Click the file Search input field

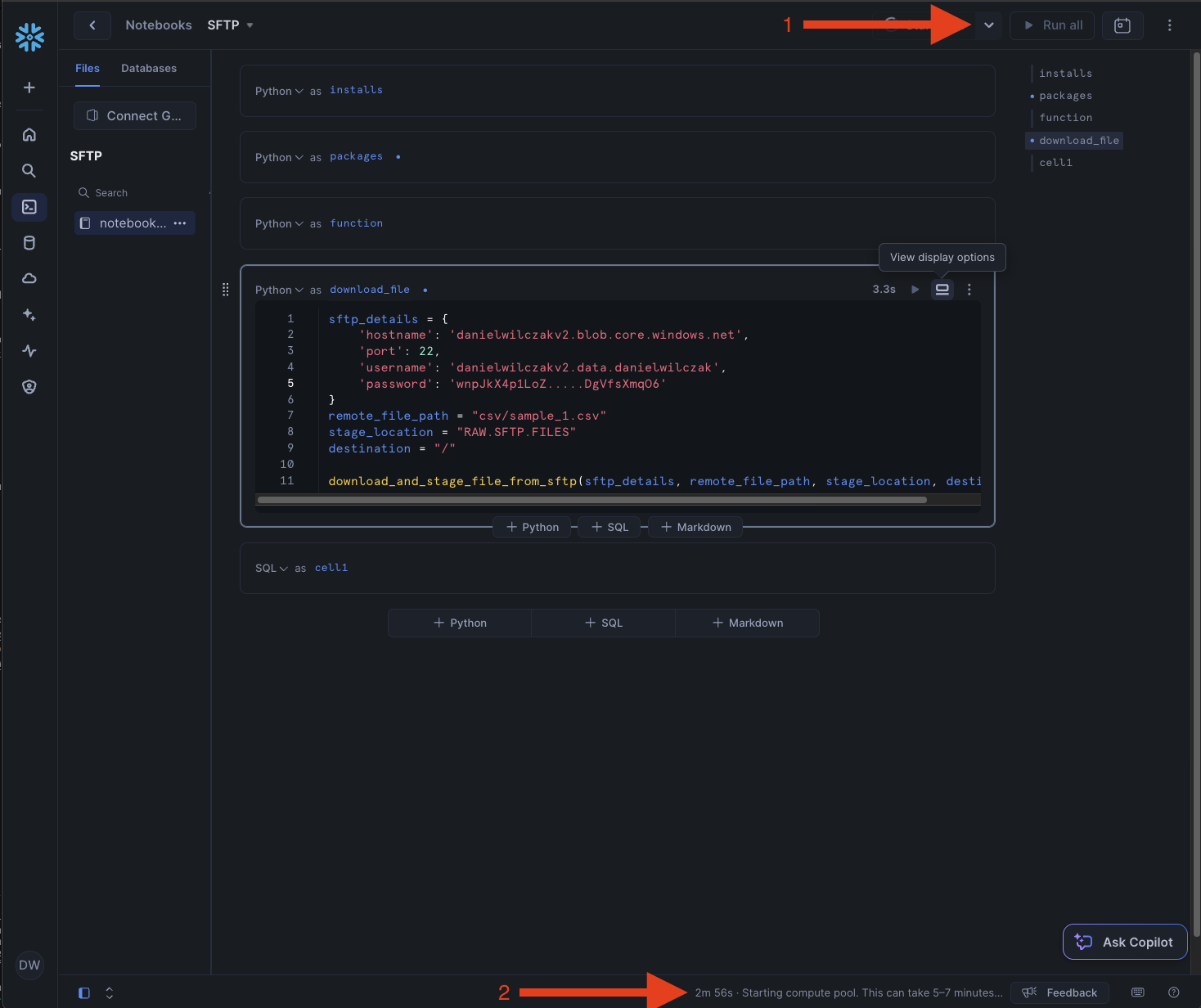coord(139,193)
